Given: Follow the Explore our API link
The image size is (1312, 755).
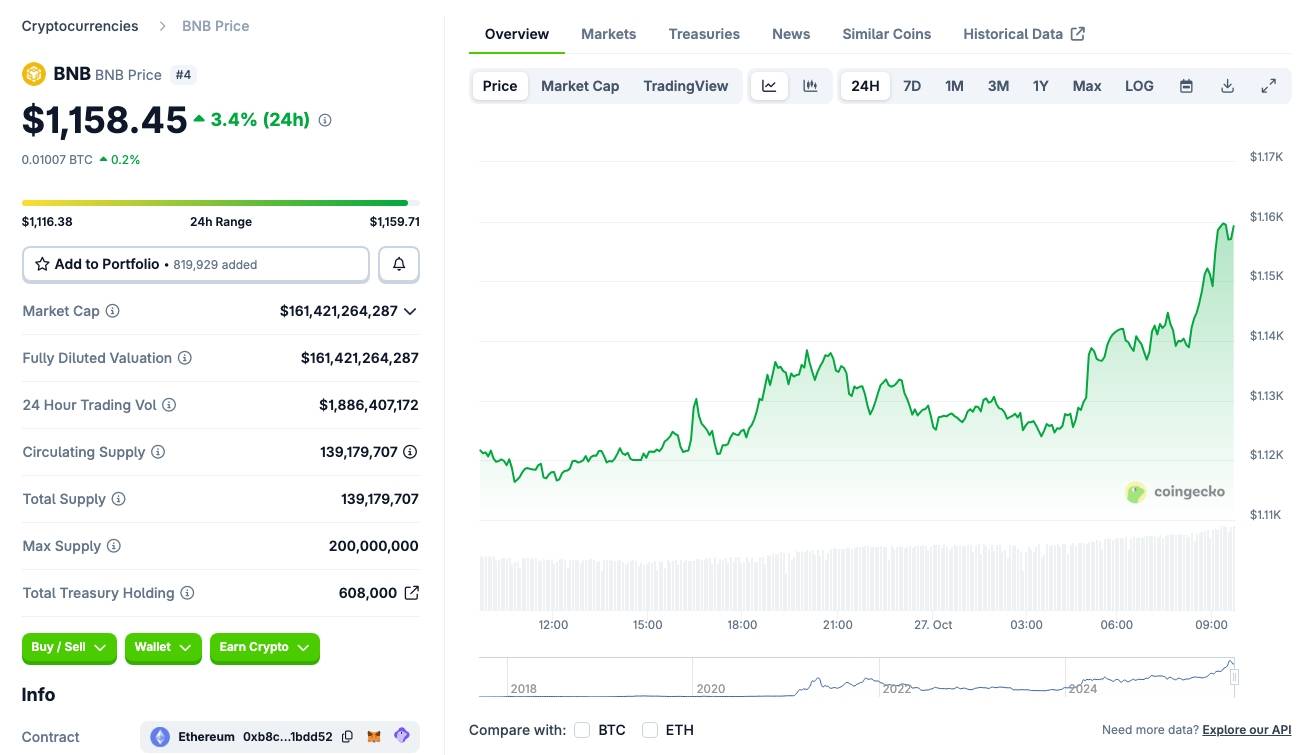Looking at the screenshot, I should click(x=1246, y=730).
